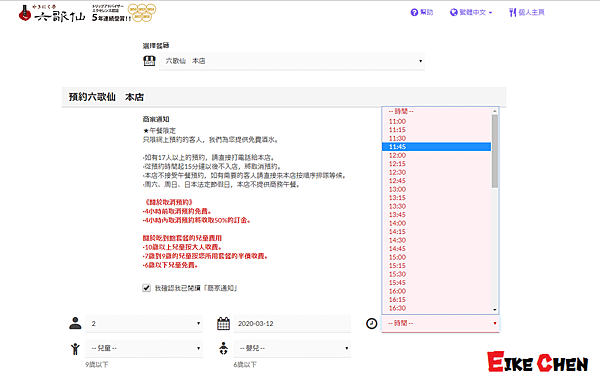
Task: Click the clock icon beside time field
Action: [x=372, y=324]
